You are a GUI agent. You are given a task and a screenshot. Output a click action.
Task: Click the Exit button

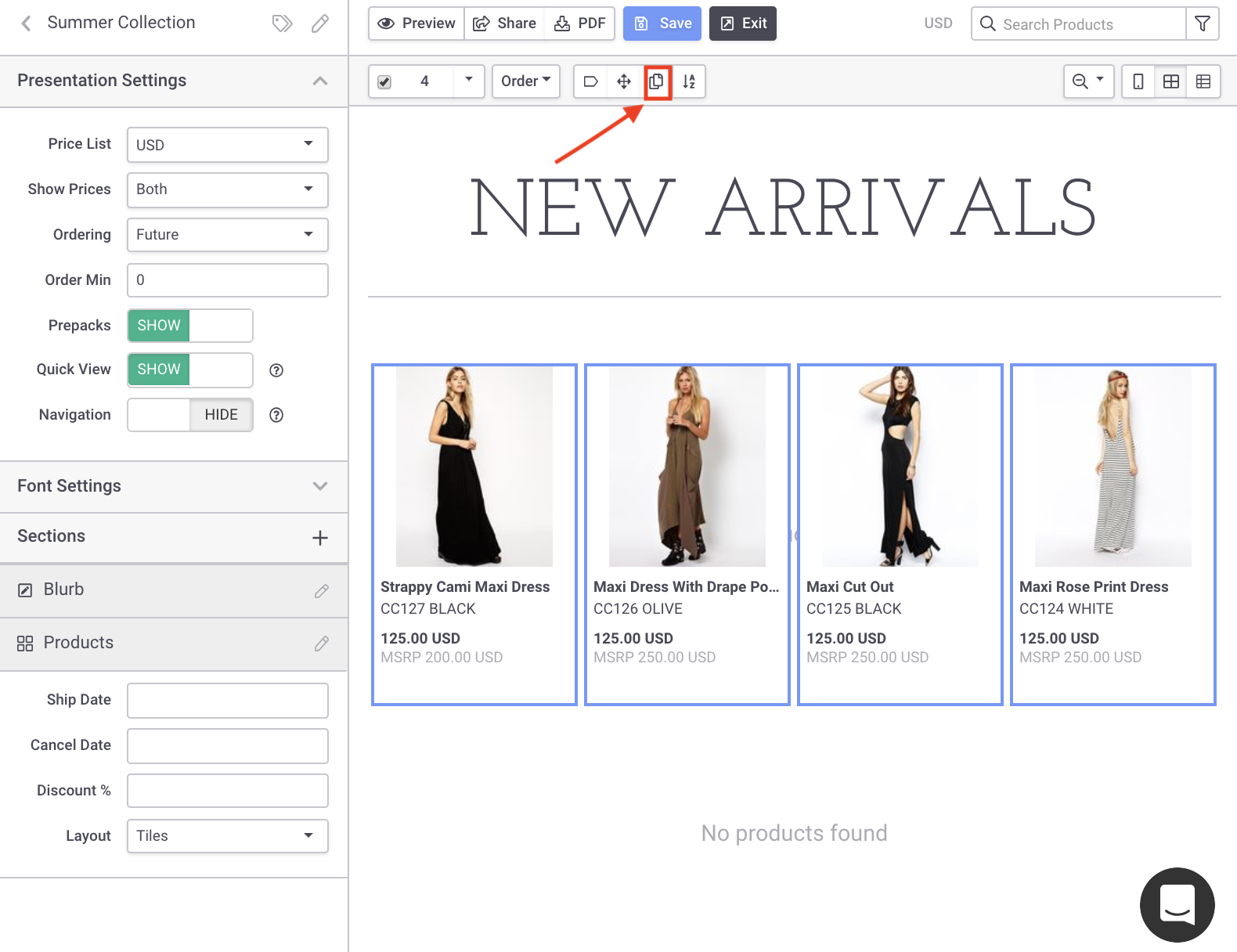743,23
